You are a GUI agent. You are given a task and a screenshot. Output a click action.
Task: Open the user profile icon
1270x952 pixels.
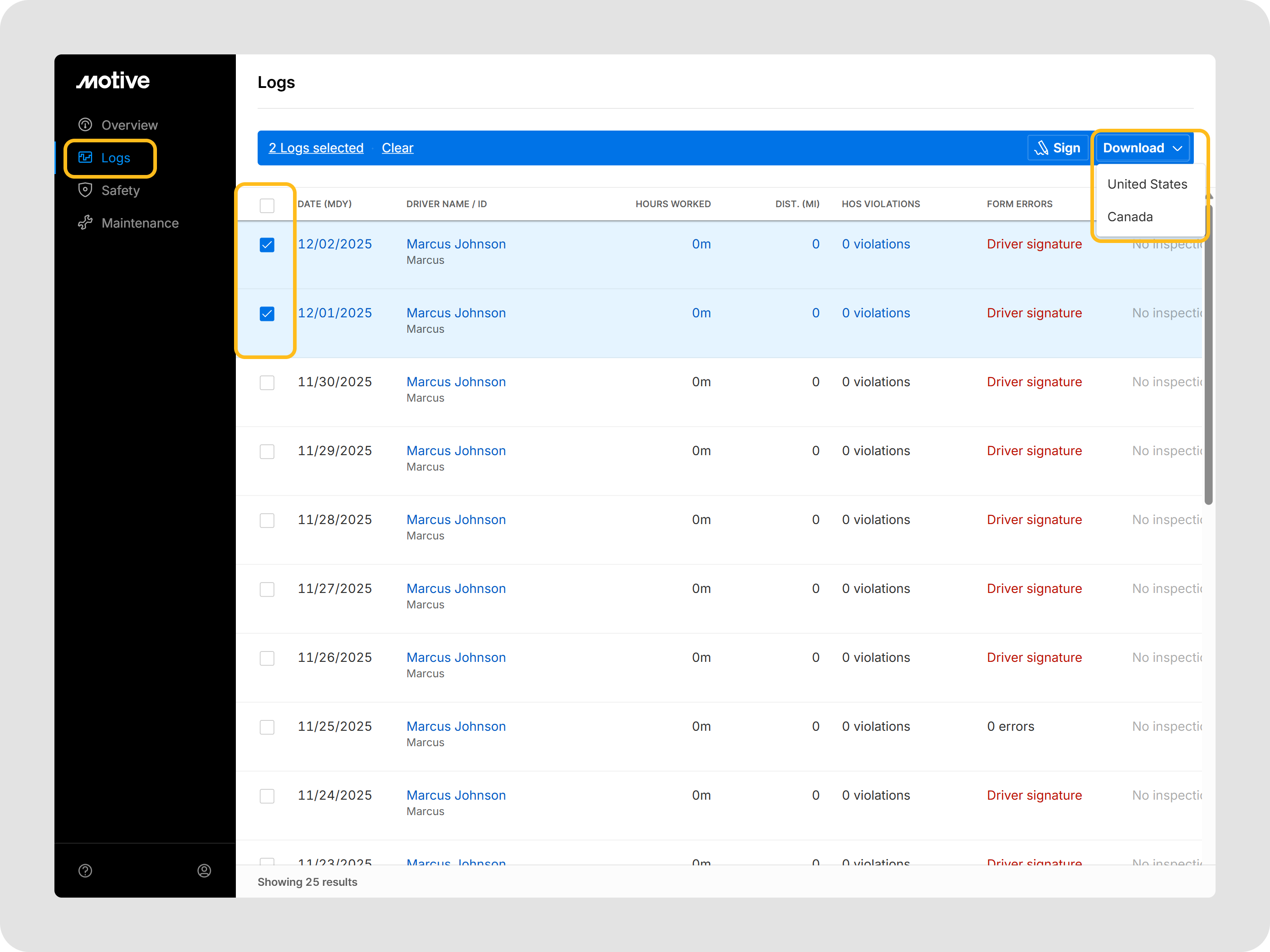[x=204, y=870]
